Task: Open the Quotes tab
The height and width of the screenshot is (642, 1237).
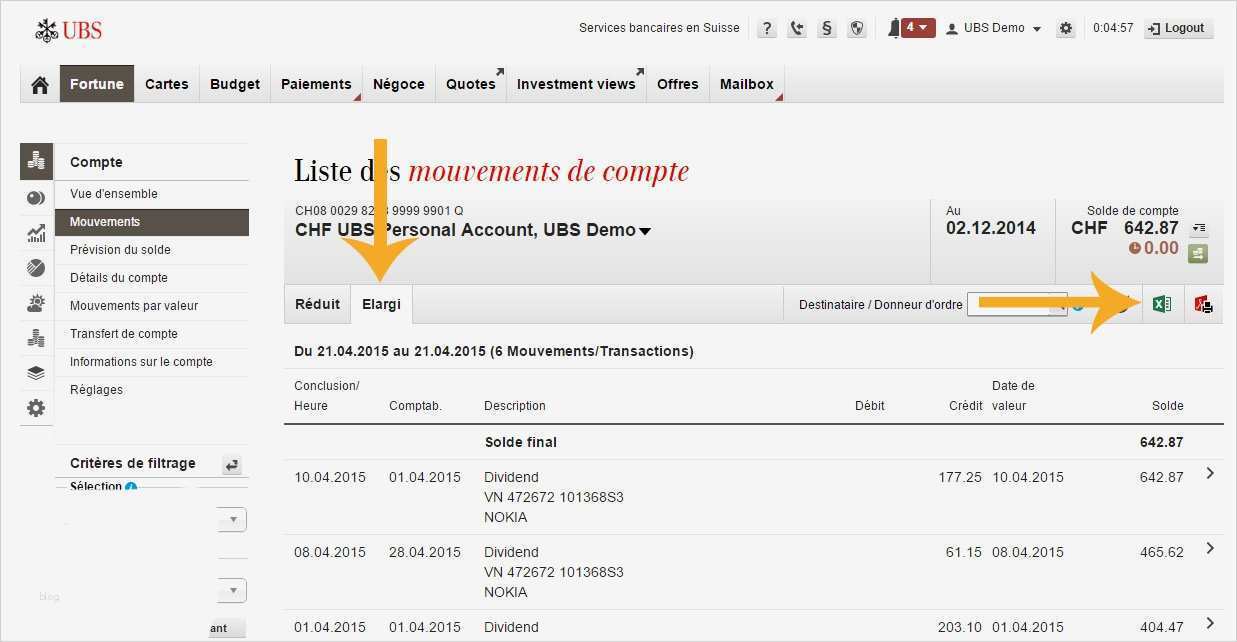Action: (471, 84)
